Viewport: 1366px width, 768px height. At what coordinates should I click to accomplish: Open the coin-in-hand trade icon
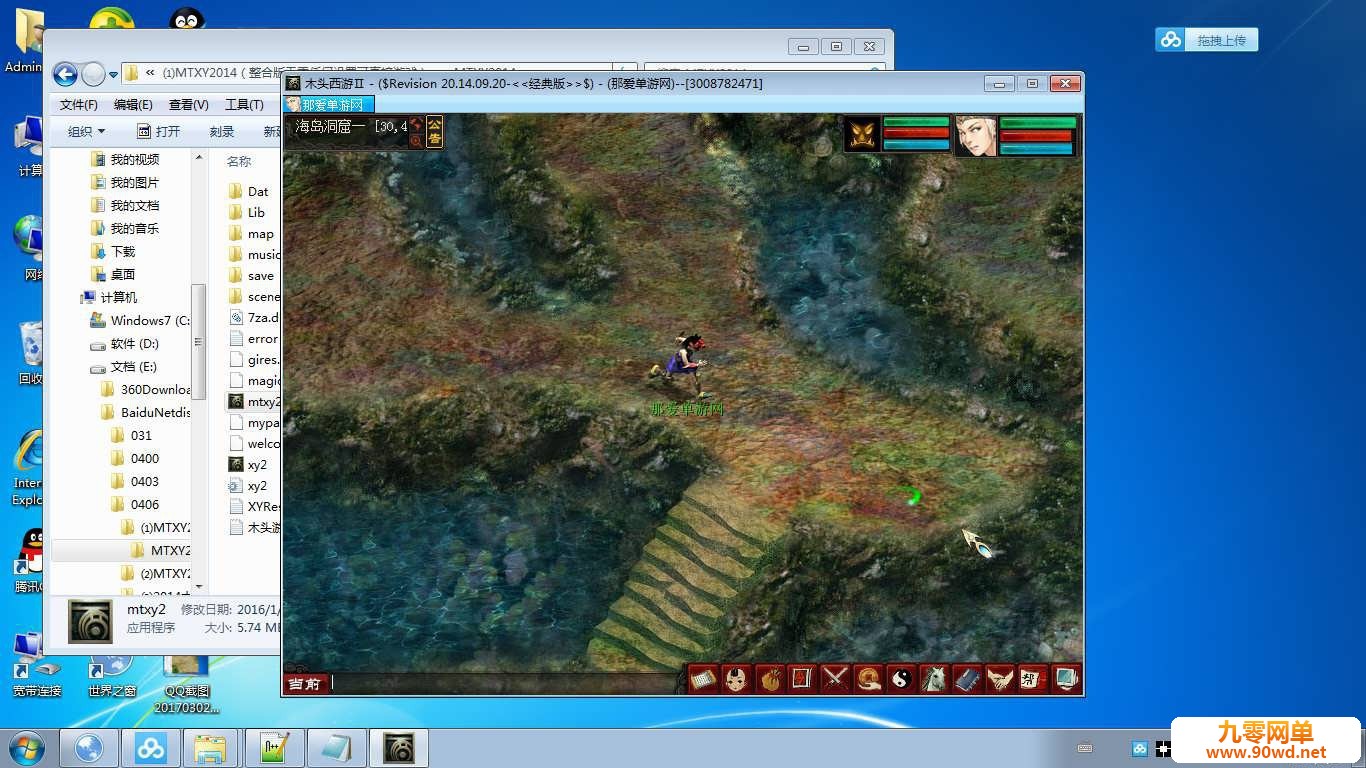click(868, 679)
